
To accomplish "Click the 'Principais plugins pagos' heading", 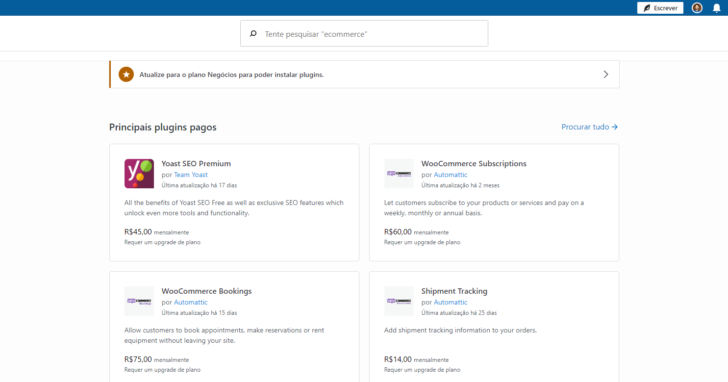I will 162,127.
